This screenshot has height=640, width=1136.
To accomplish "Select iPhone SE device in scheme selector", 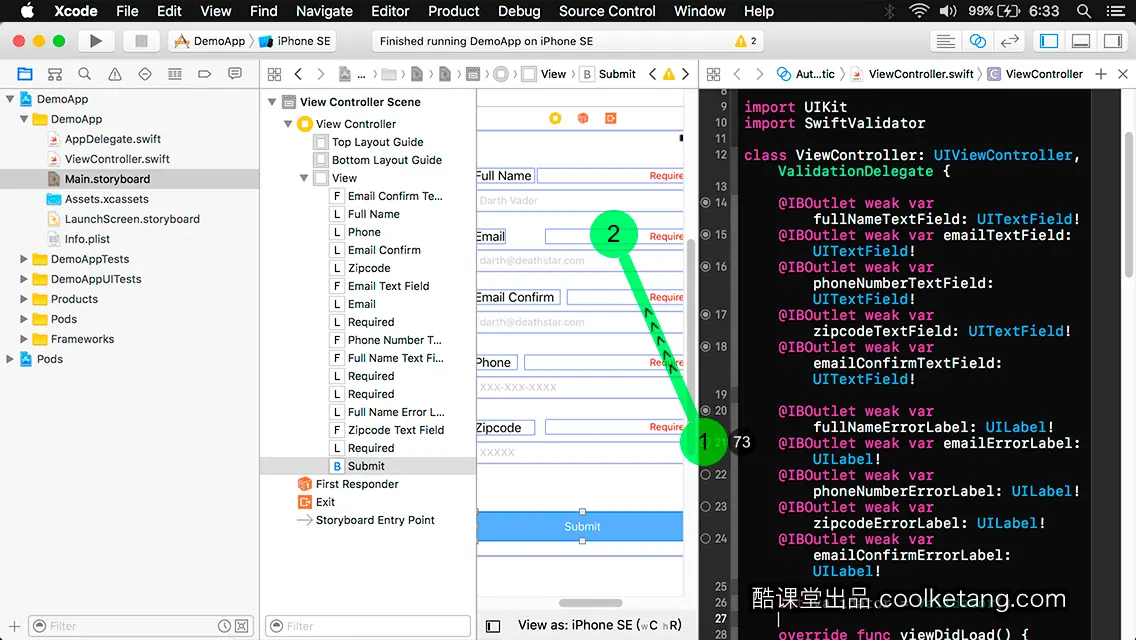I will (x=296, y=41).
